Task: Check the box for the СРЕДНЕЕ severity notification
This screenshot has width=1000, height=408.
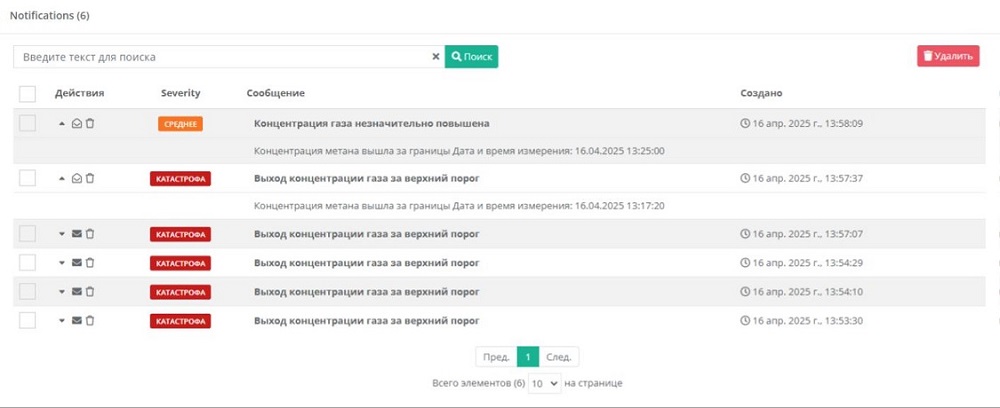Action: click(x=27, y=123)
